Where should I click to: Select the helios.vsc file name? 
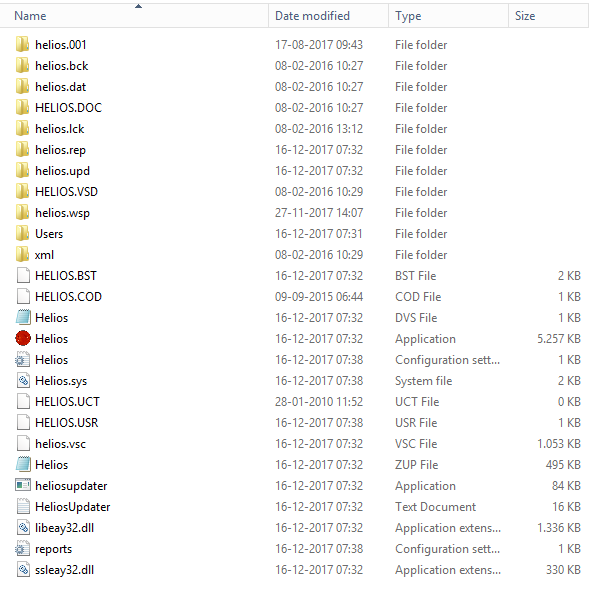click(60, 444)
